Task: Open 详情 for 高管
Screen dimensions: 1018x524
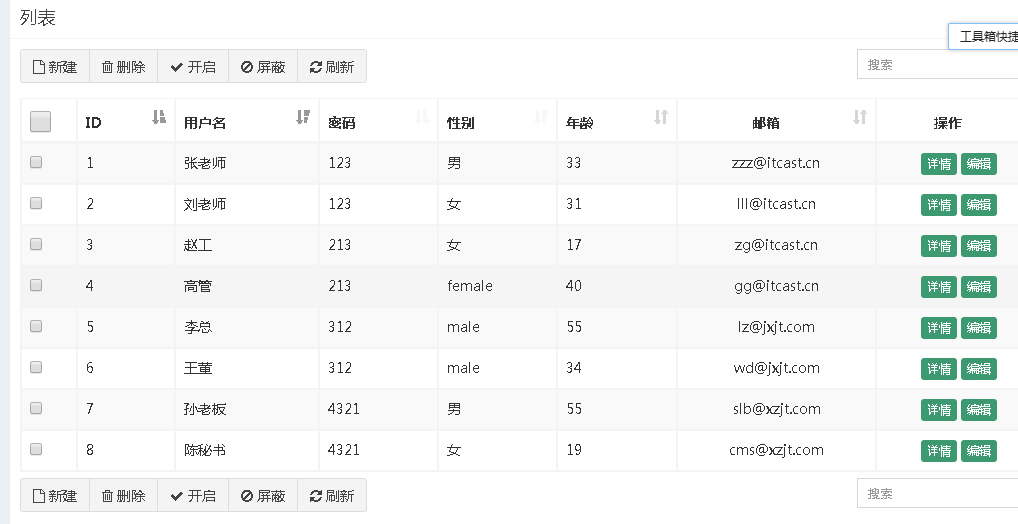Action: tap(939, 286)
